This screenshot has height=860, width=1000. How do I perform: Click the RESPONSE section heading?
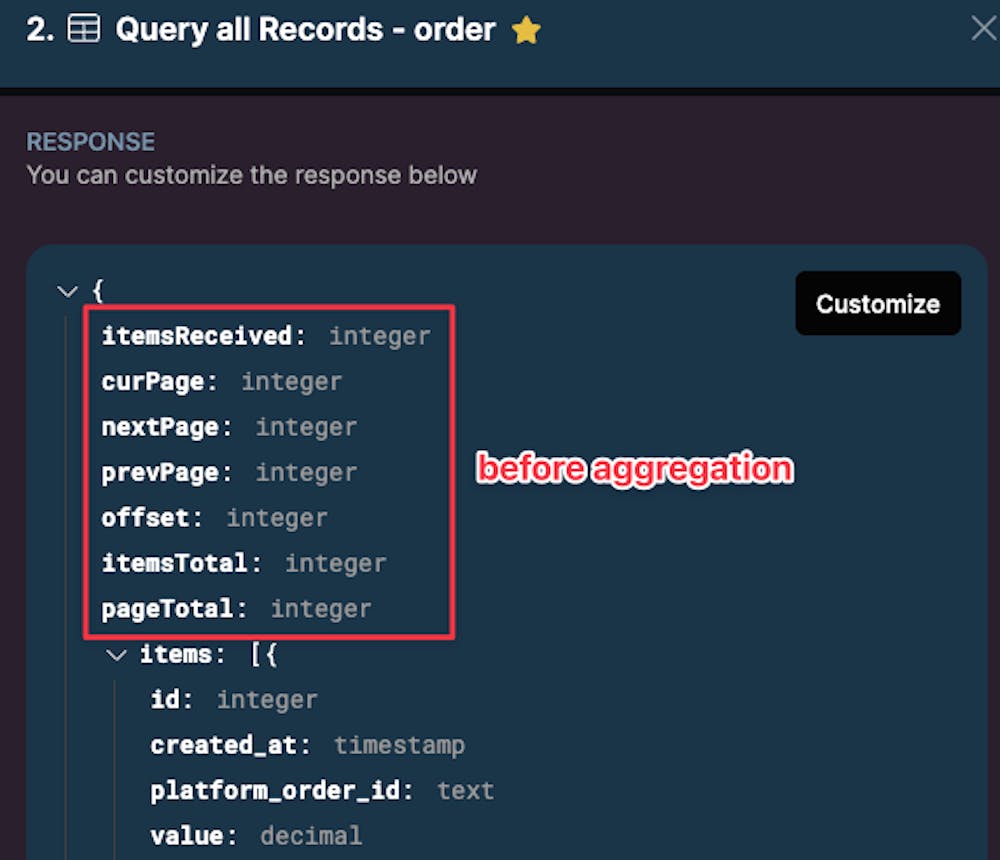point(91,142)
